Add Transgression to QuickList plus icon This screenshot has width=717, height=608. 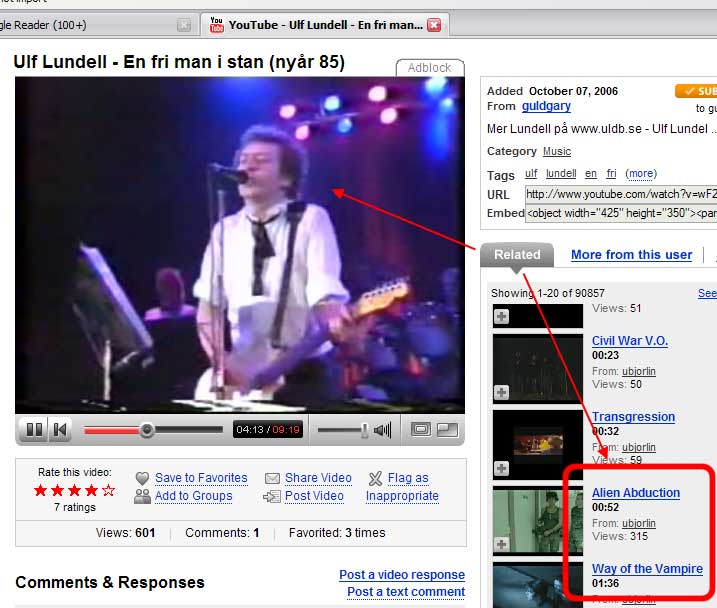coord(502,468)
